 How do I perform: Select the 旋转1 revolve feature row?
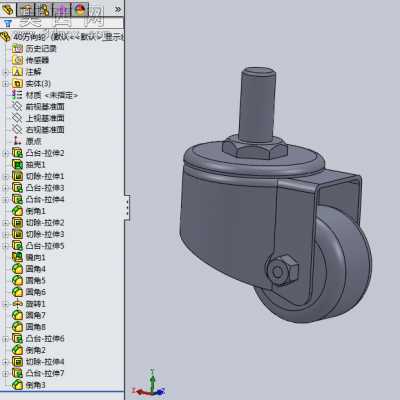coord(29,304)
